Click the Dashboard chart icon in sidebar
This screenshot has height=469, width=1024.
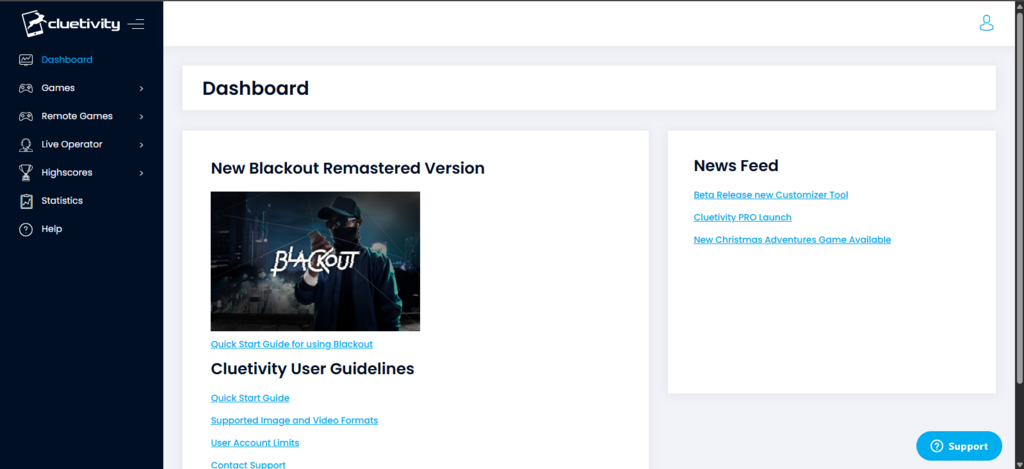[26, 59]
